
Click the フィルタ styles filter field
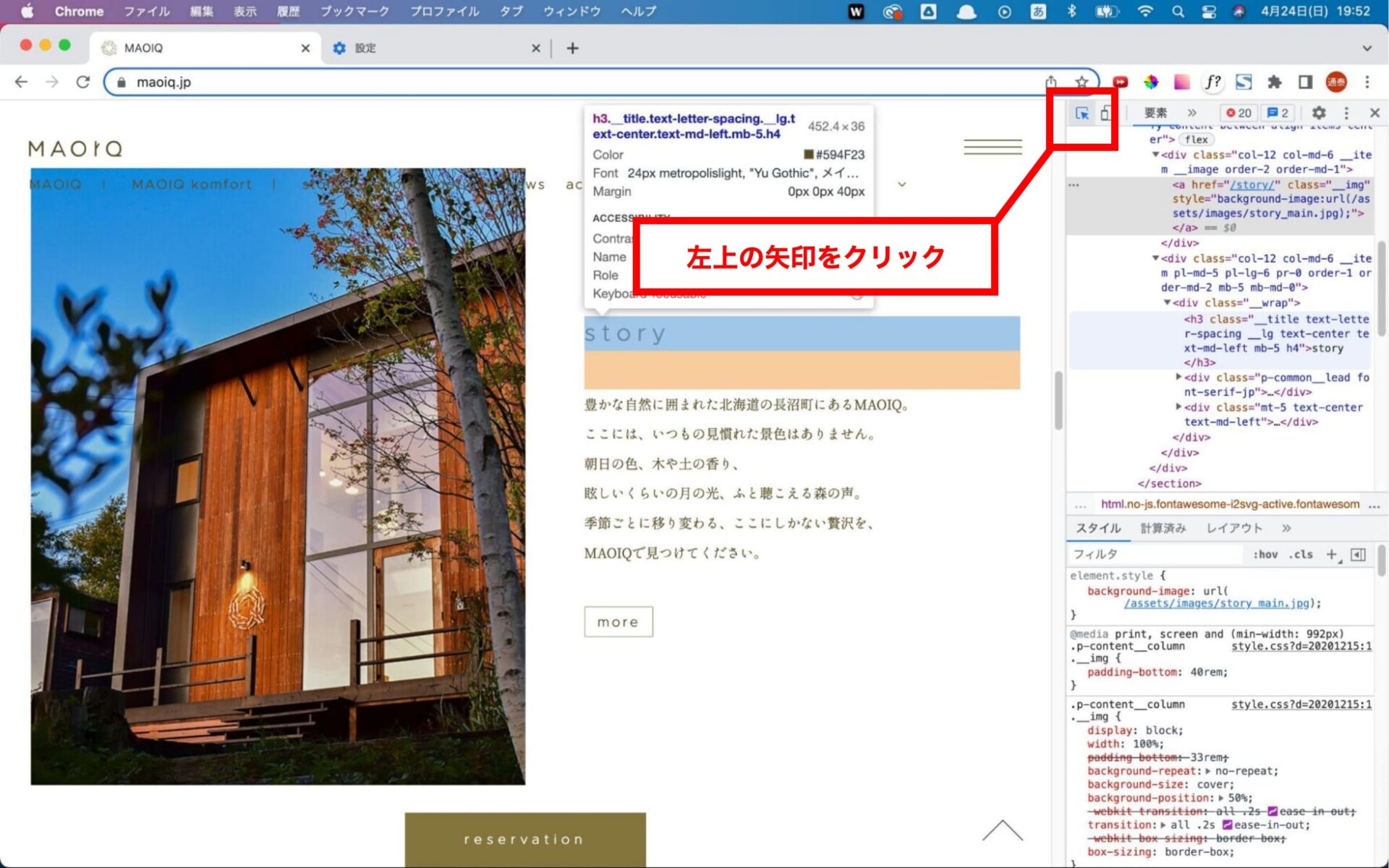coord(1155,555)
